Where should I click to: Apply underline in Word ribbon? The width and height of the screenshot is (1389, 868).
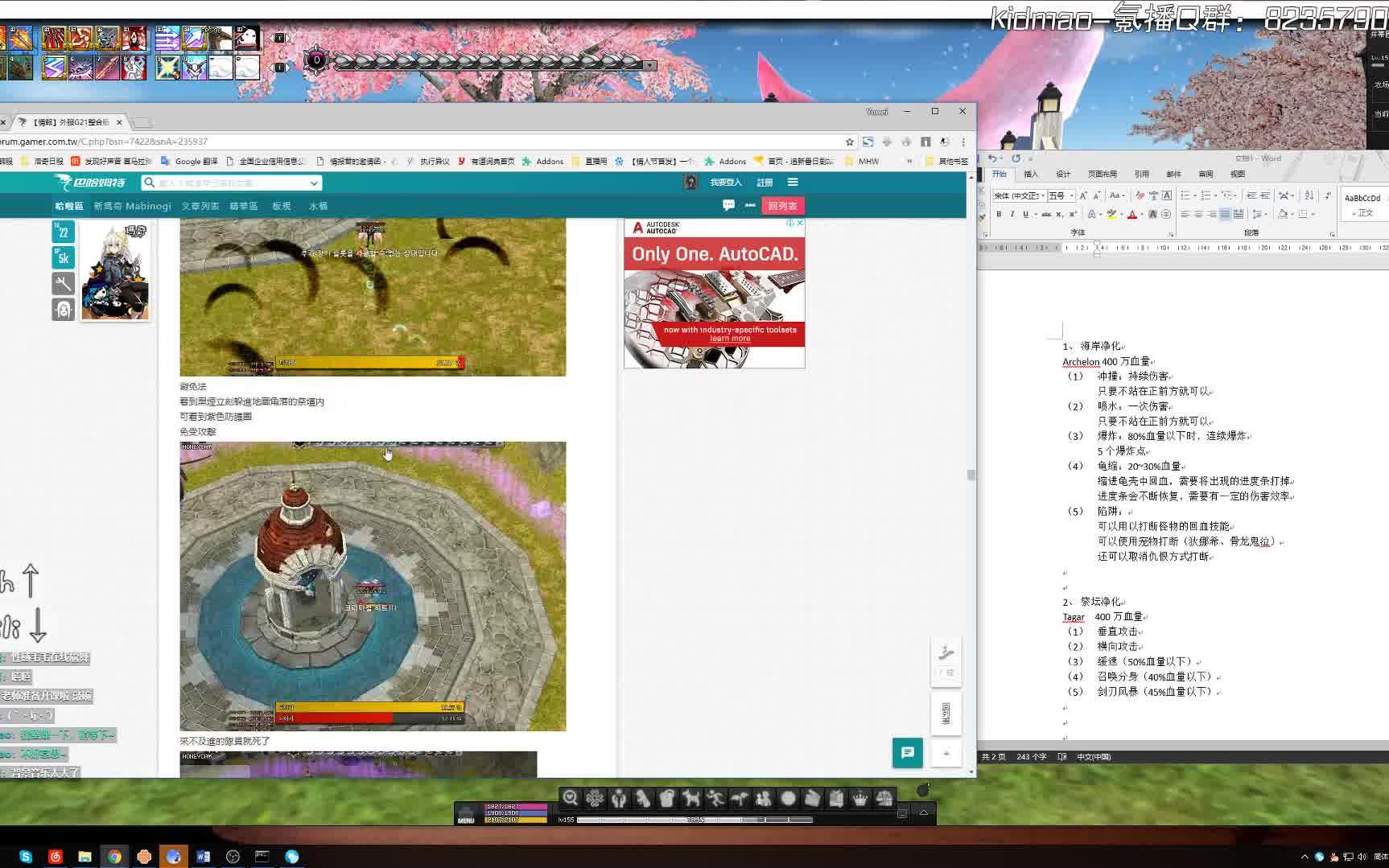pos(1025,214)
